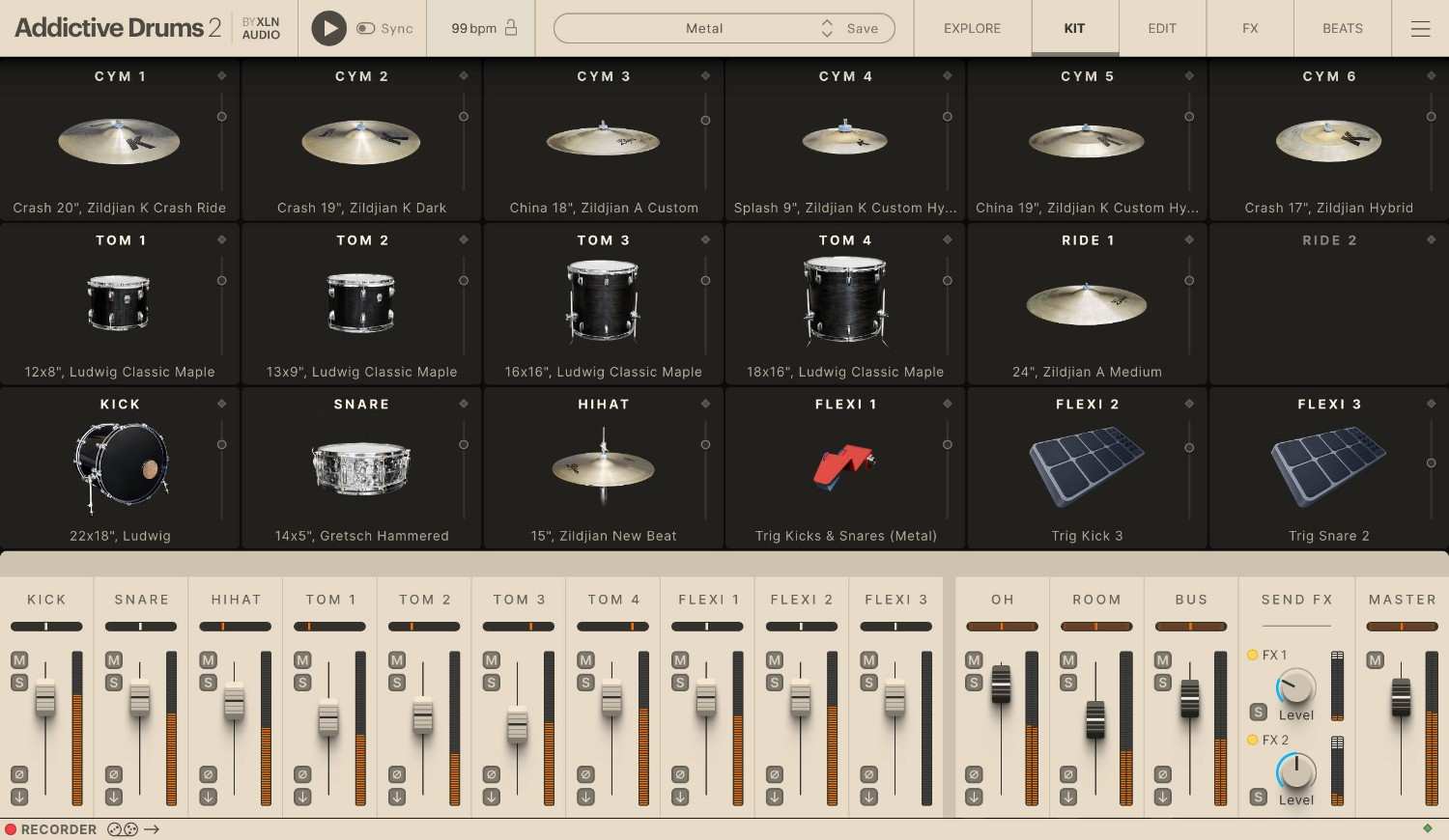Click the Ride 1 cymbal image
The height and width of the screenshot is (840, 1449).
[1087, 302]
